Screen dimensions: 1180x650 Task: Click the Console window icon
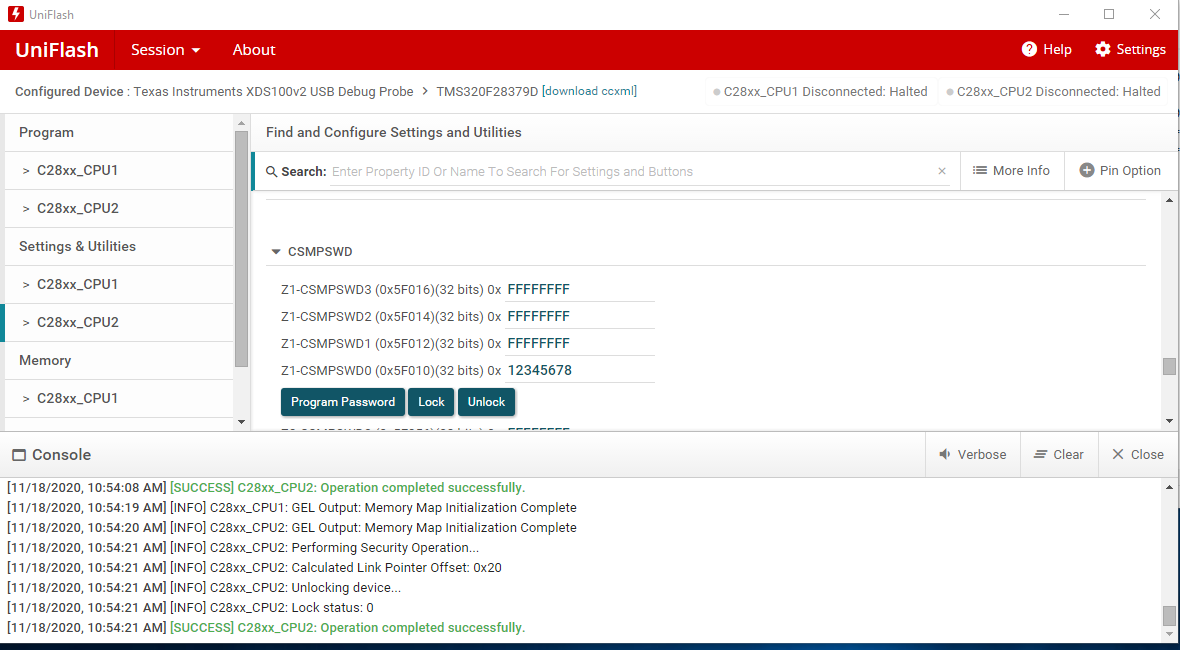click(19, 455)
